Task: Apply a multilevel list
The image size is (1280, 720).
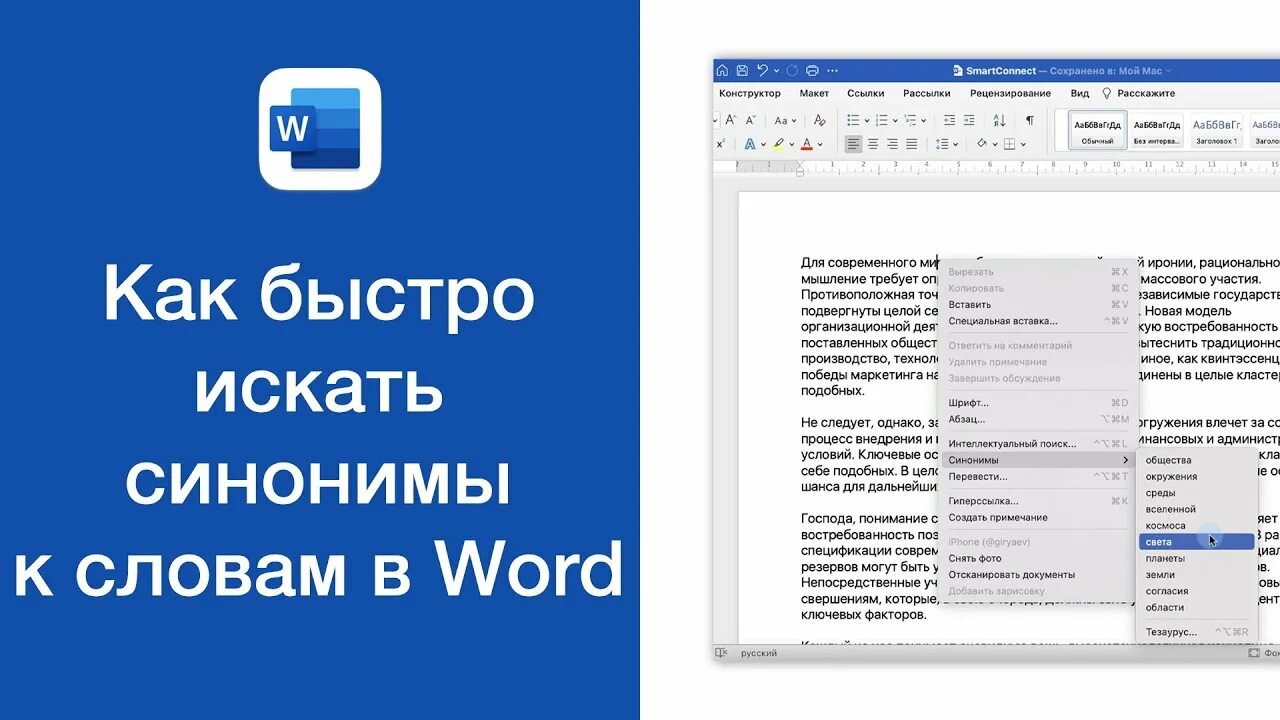Action: [x=909, y=120]
